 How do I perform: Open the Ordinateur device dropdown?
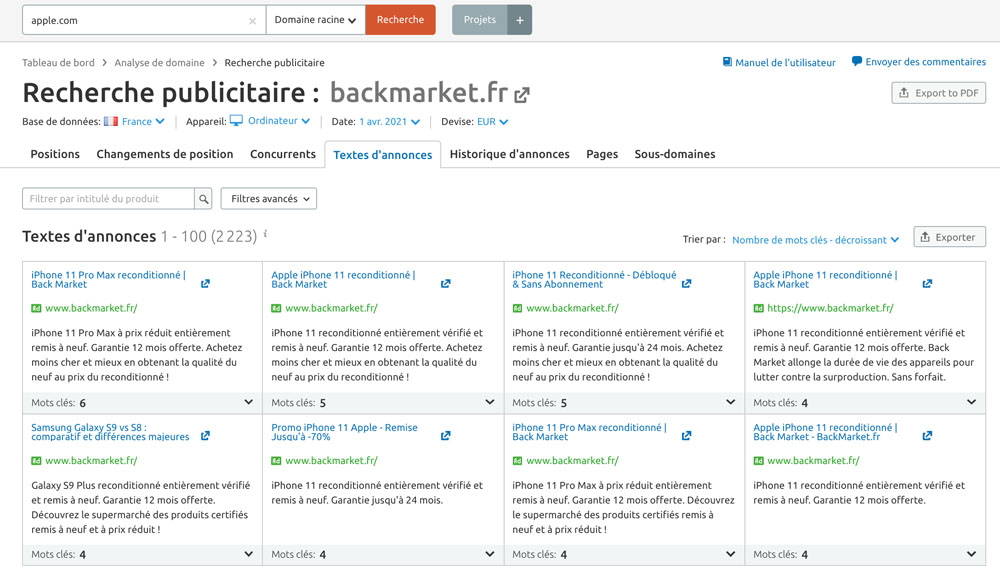click(279, 121)
